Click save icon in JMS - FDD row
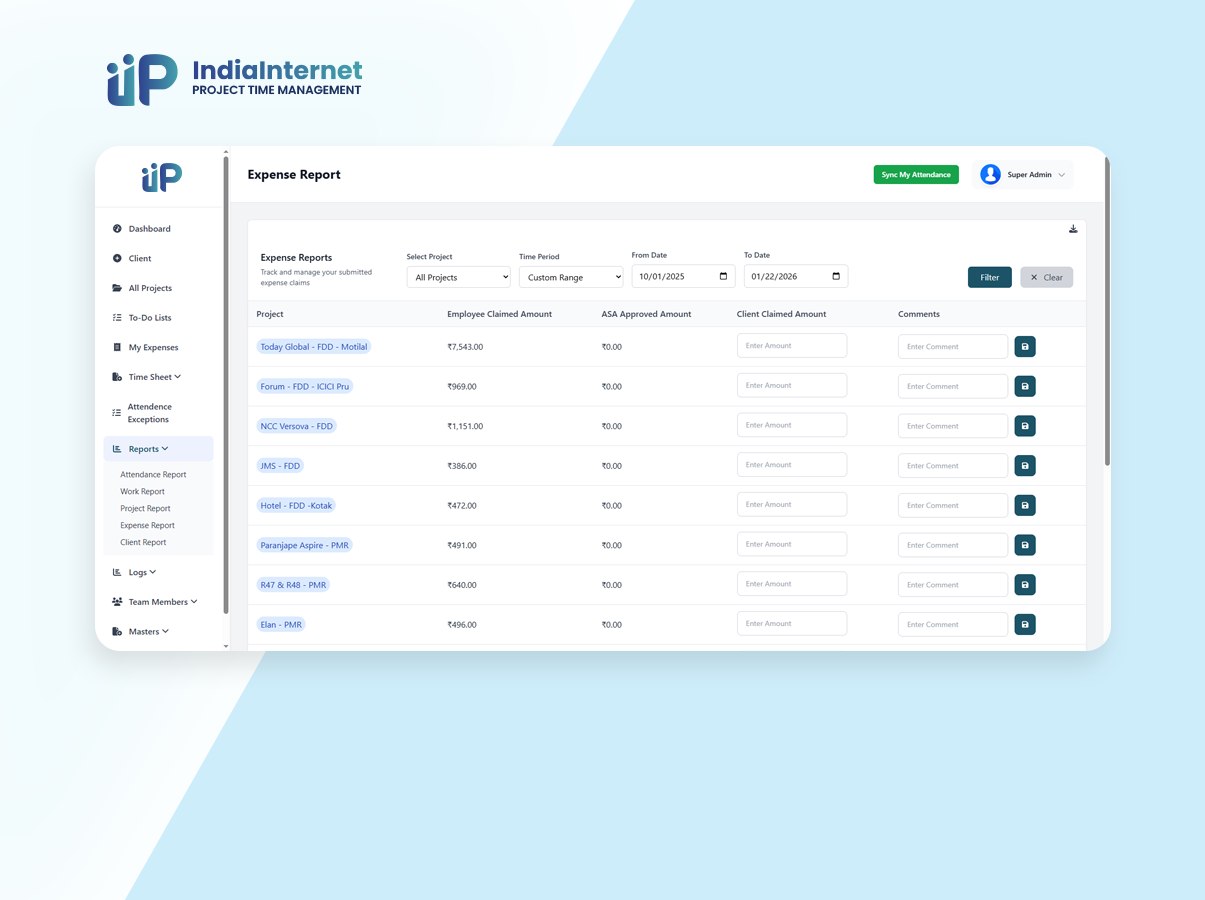1205x900 pixels. pos(1025,465)
